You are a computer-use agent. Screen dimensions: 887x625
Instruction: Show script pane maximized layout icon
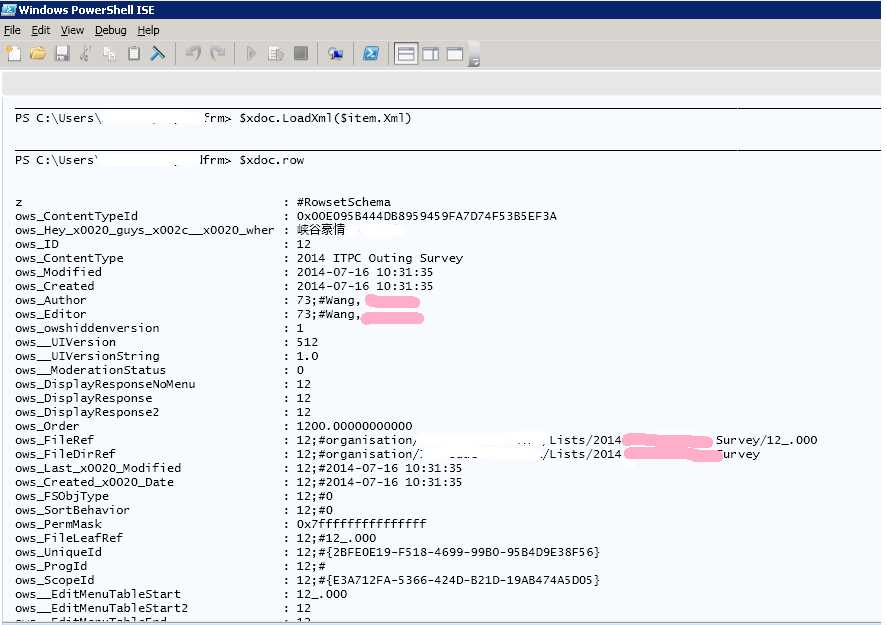pyautogui.click(x=455, y=54)
